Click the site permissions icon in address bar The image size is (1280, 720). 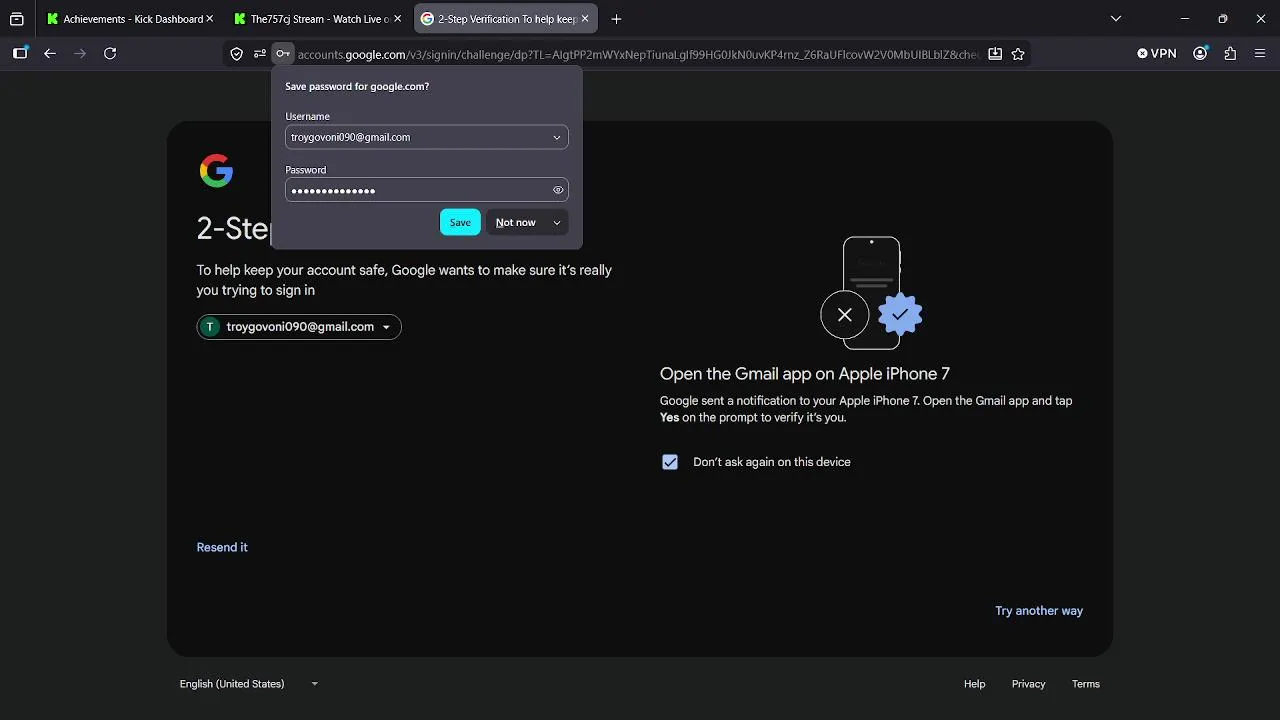(x=260, y=54)
